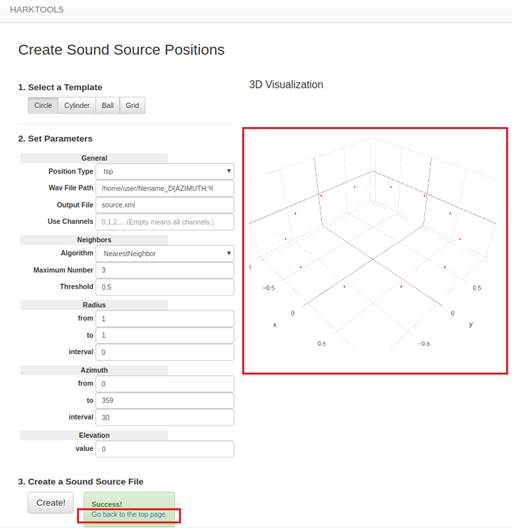Screen dimensions: 512x528
Task: Click the Create! button
Action: pyautogui.click(x=51, y=503)
